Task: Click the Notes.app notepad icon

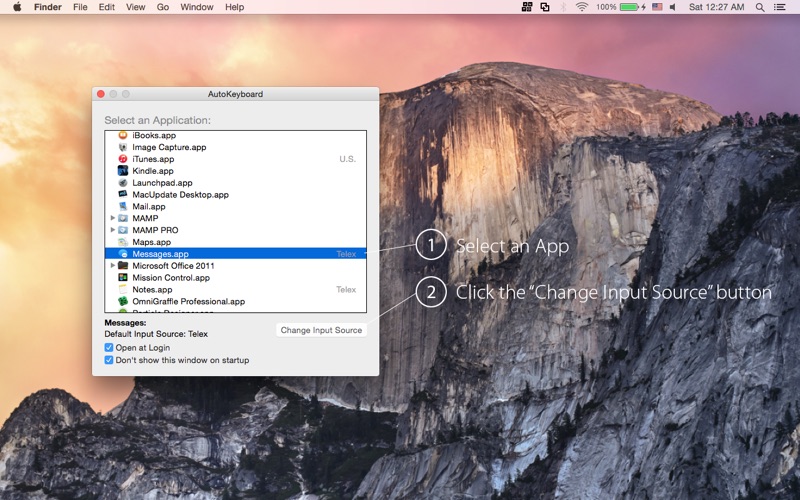Action: click(123, 289)
